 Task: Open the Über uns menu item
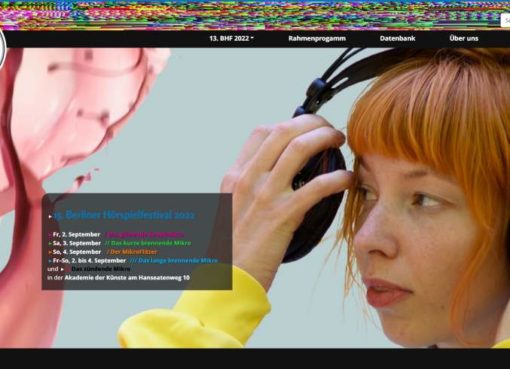click(464, 38)
